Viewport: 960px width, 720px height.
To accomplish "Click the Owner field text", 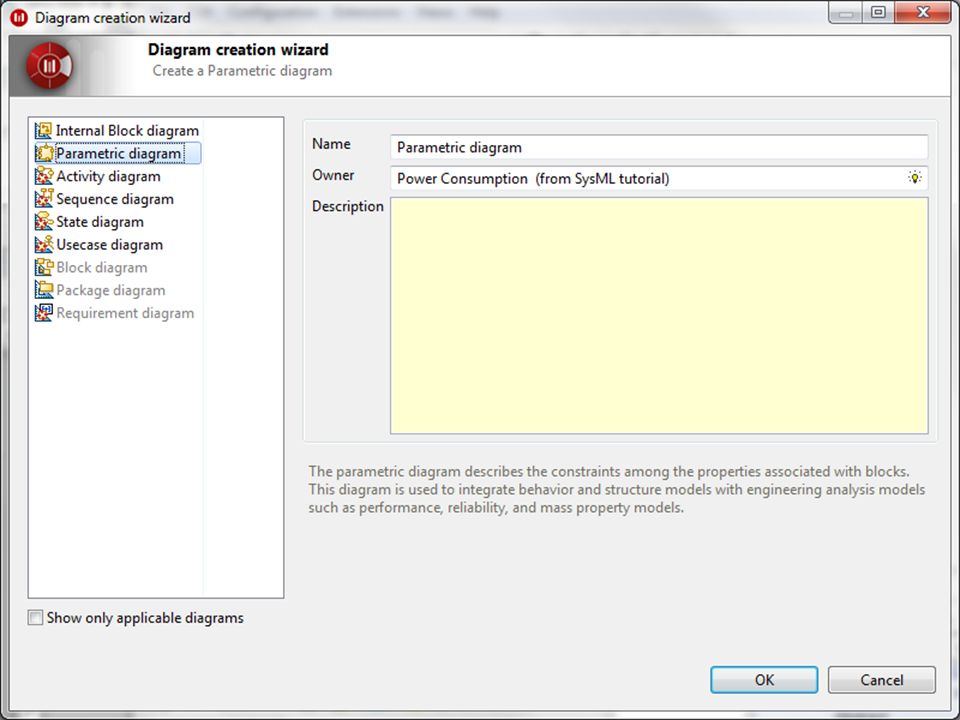I will pos(533,178).
